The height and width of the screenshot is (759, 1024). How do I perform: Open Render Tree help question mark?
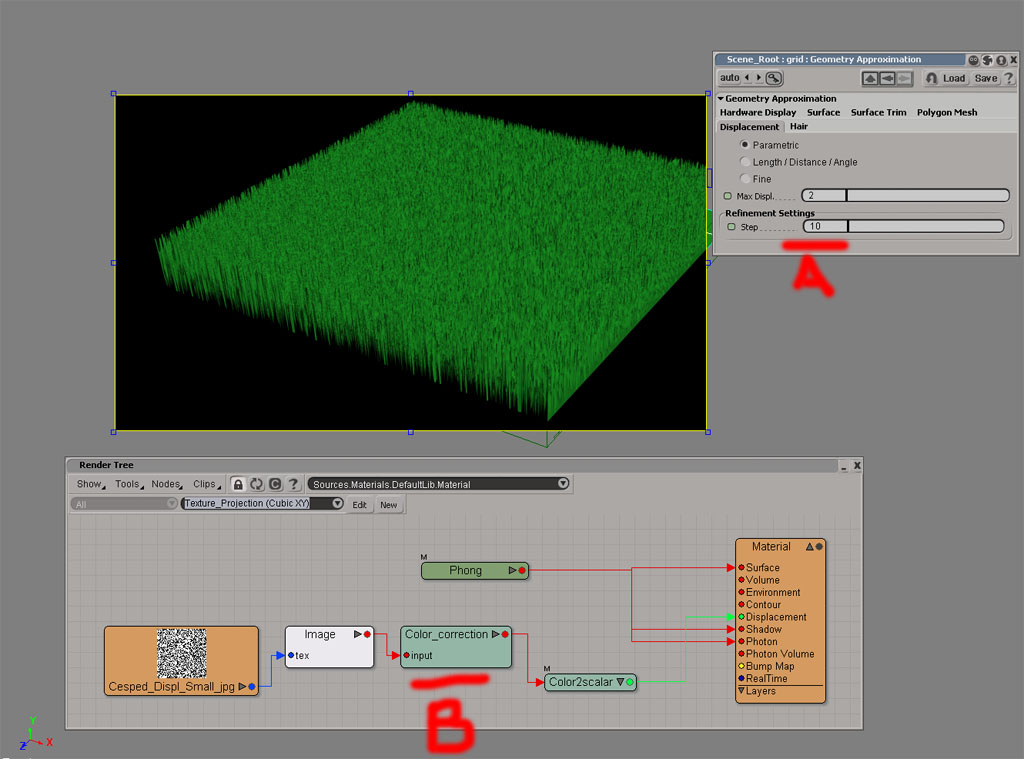coord(293,484)
